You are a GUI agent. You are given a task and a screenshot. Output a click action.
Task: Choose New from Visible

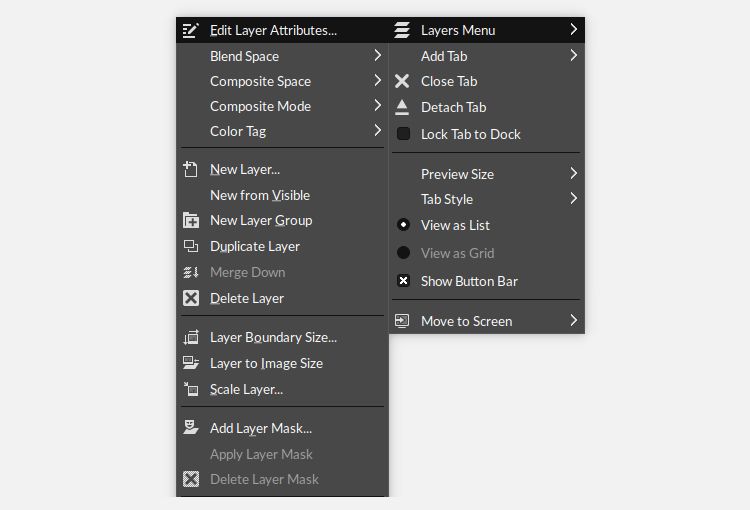point(282,195)
